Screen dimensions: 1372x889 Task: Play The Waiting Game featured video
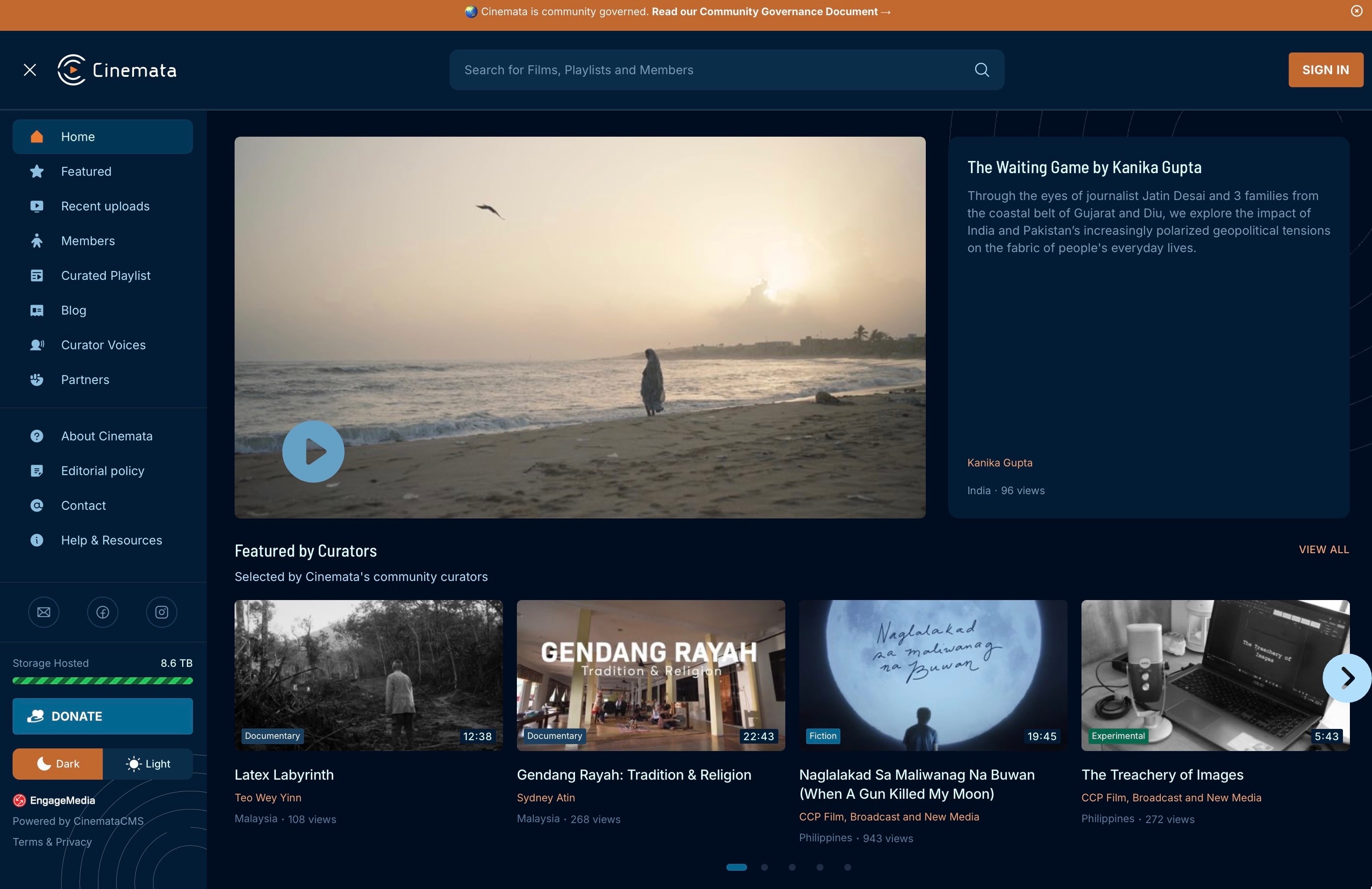[x=313, y=451]
